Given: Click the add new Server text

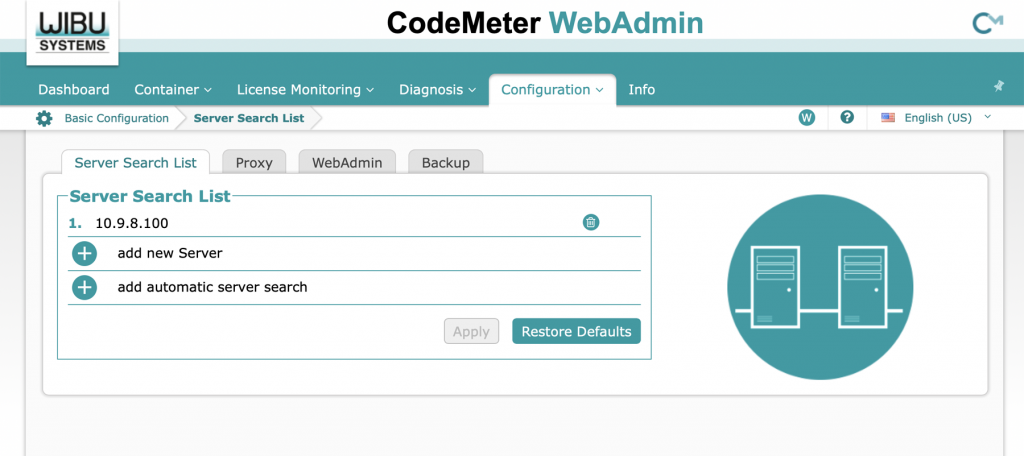Looking at the screenshot, I should click(x=170, y=253).
